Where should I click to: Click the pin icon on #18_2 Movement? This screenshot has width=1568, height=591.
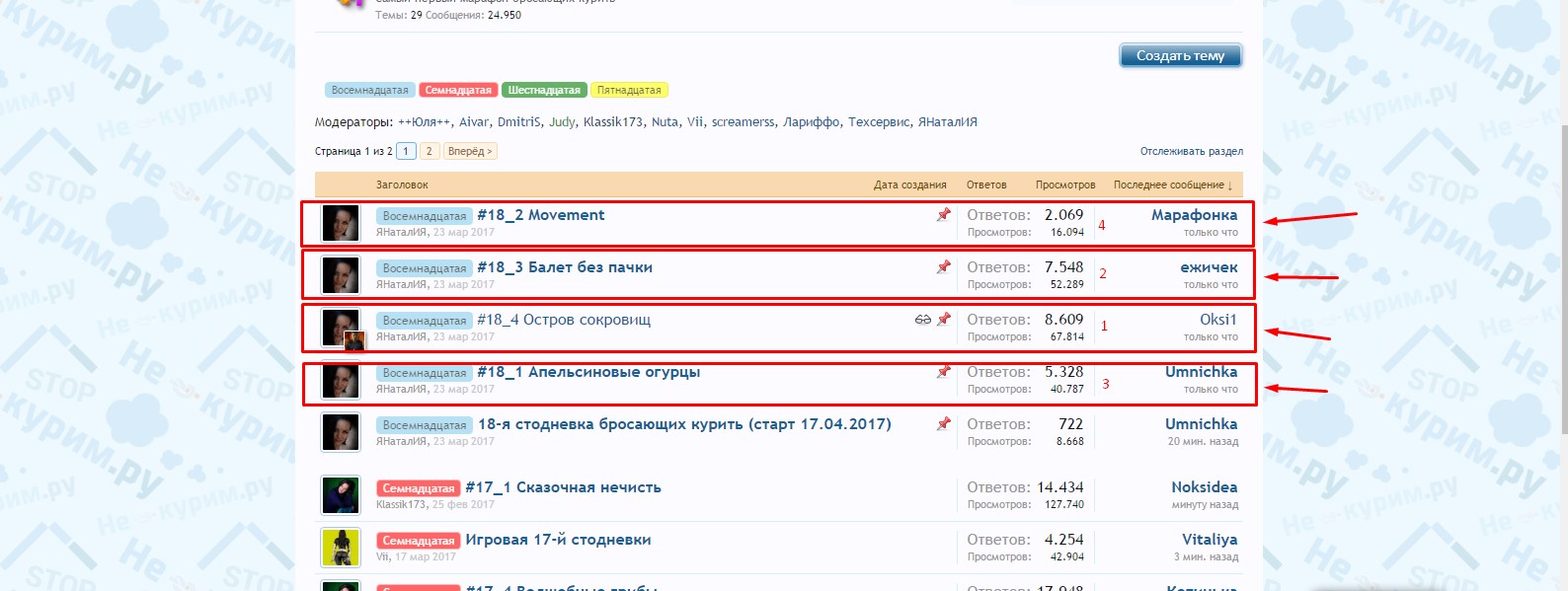pos(943,214)
